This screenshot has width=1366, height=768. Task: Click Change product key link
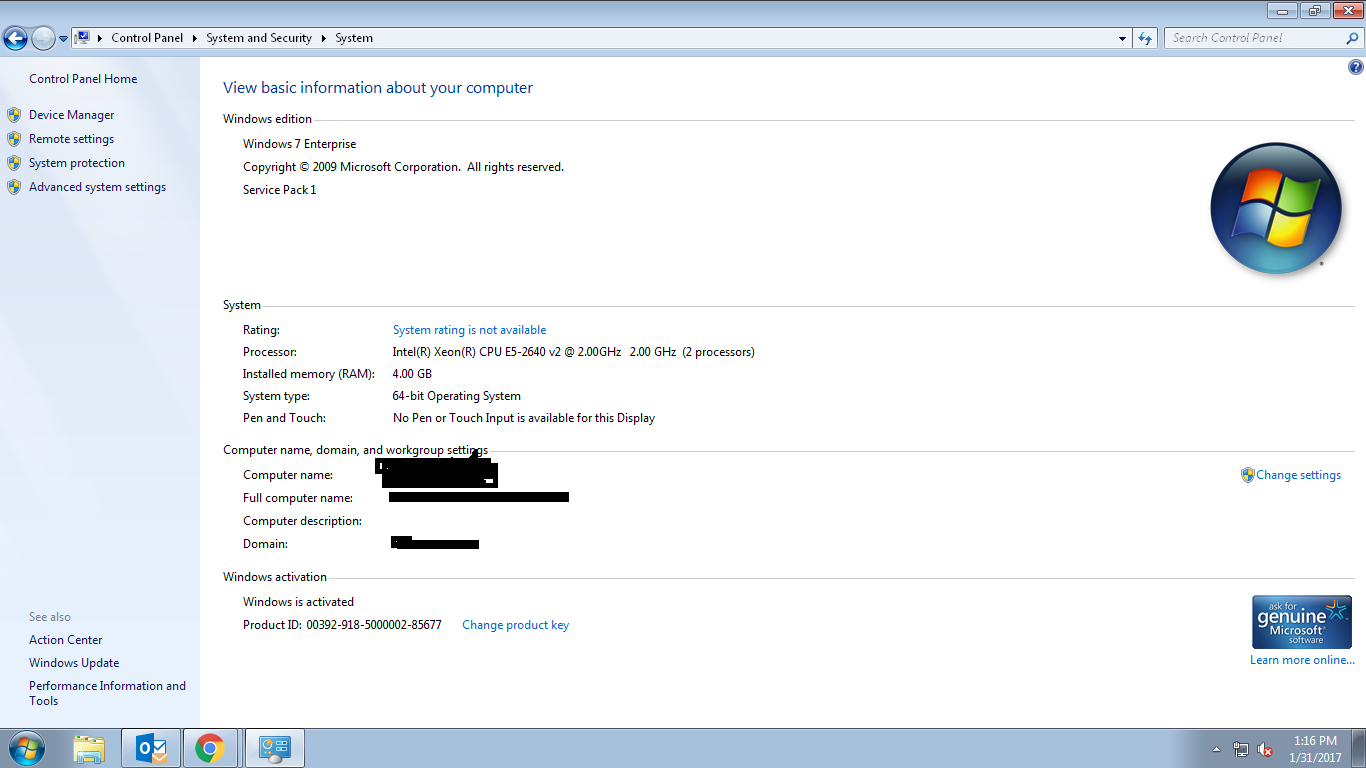coord(515,625)
